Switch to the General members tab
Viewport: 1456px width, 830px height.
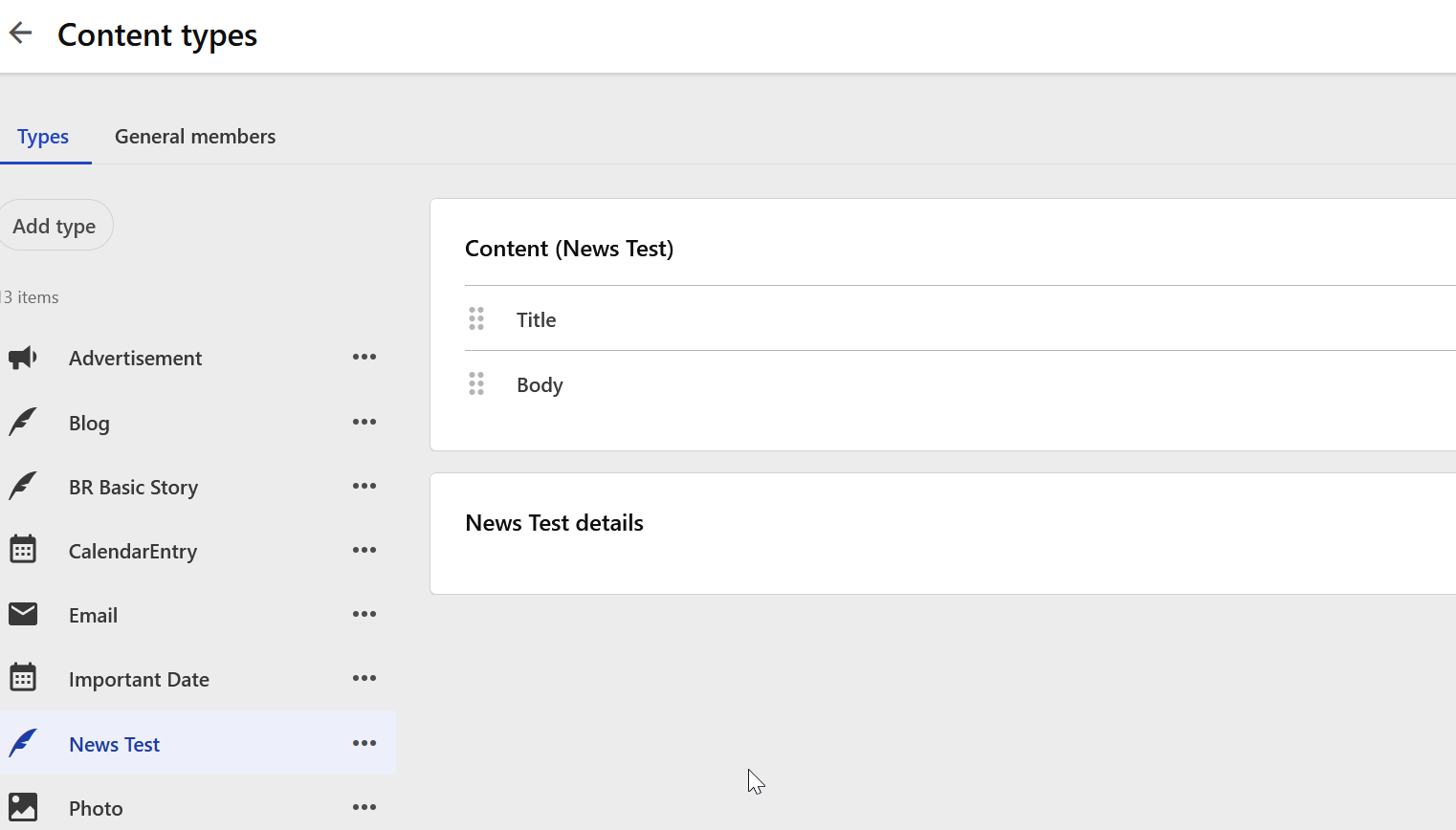click(195, 137)
